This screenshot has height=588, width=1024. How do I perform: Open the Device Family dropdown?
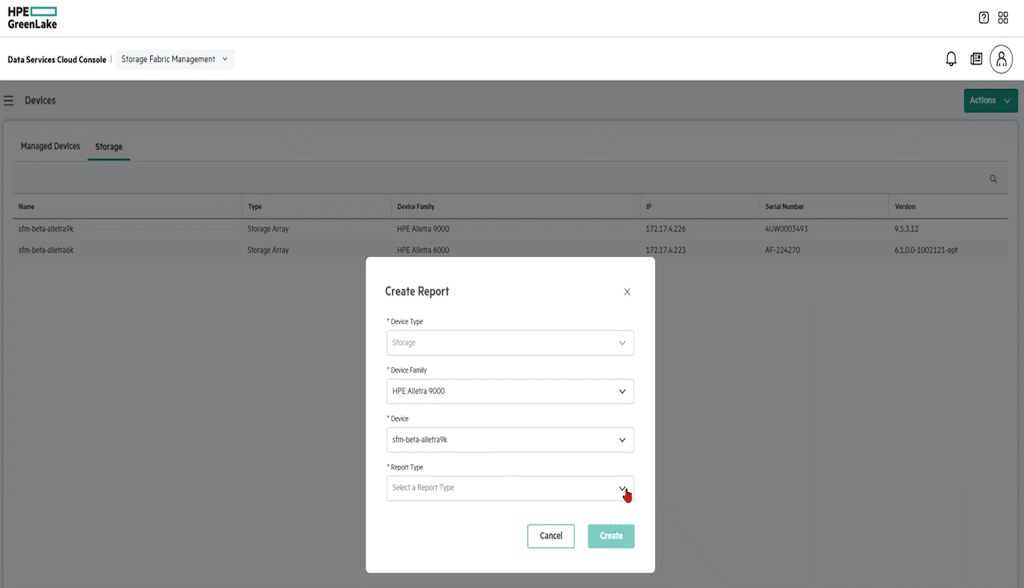[x=510, y=391]
